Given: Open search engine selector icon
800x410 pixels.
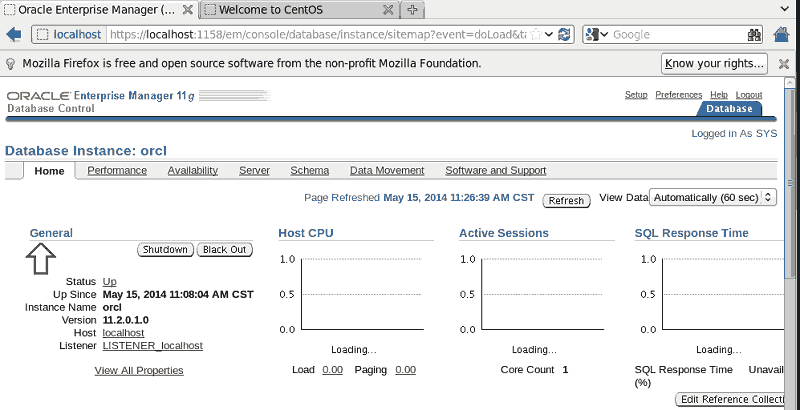Looking at the screenshot, I should [597, 35].
